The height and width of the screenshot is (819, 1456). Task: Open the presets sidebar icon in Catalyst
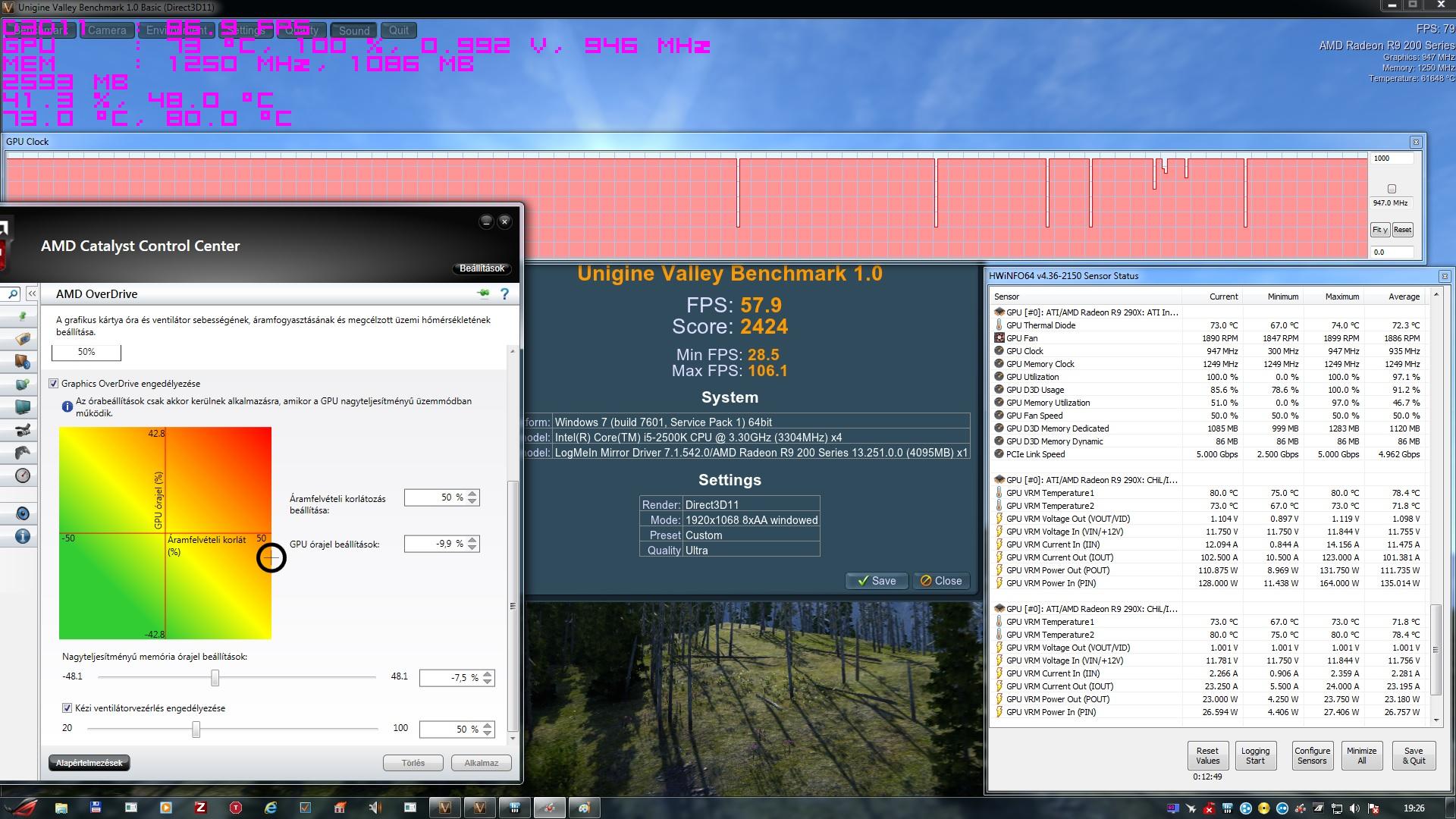[23, 338]
